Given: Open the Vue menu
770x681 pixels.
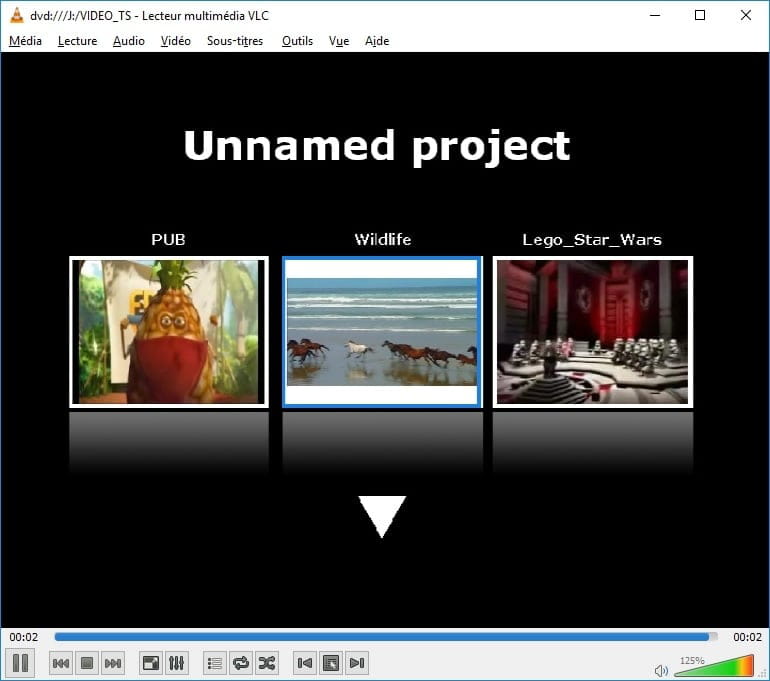Looking at the screenshot, I should tap(339, 41).
